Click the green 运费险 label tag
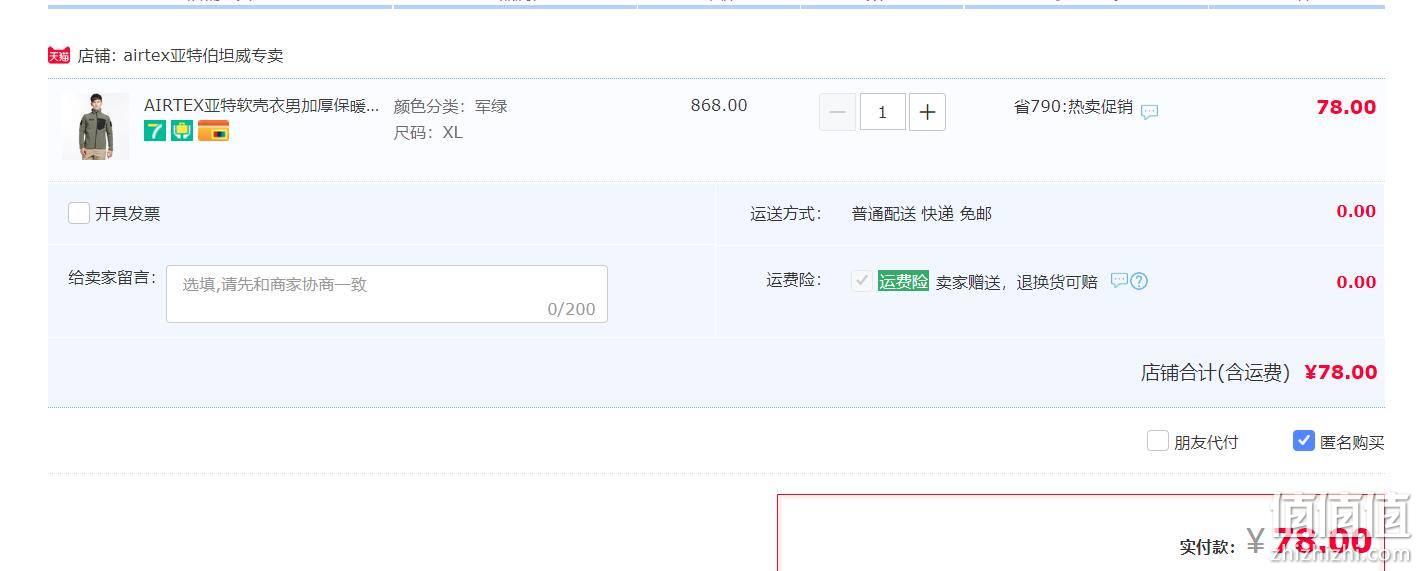 pyautogui.click(x=903, y=282)
